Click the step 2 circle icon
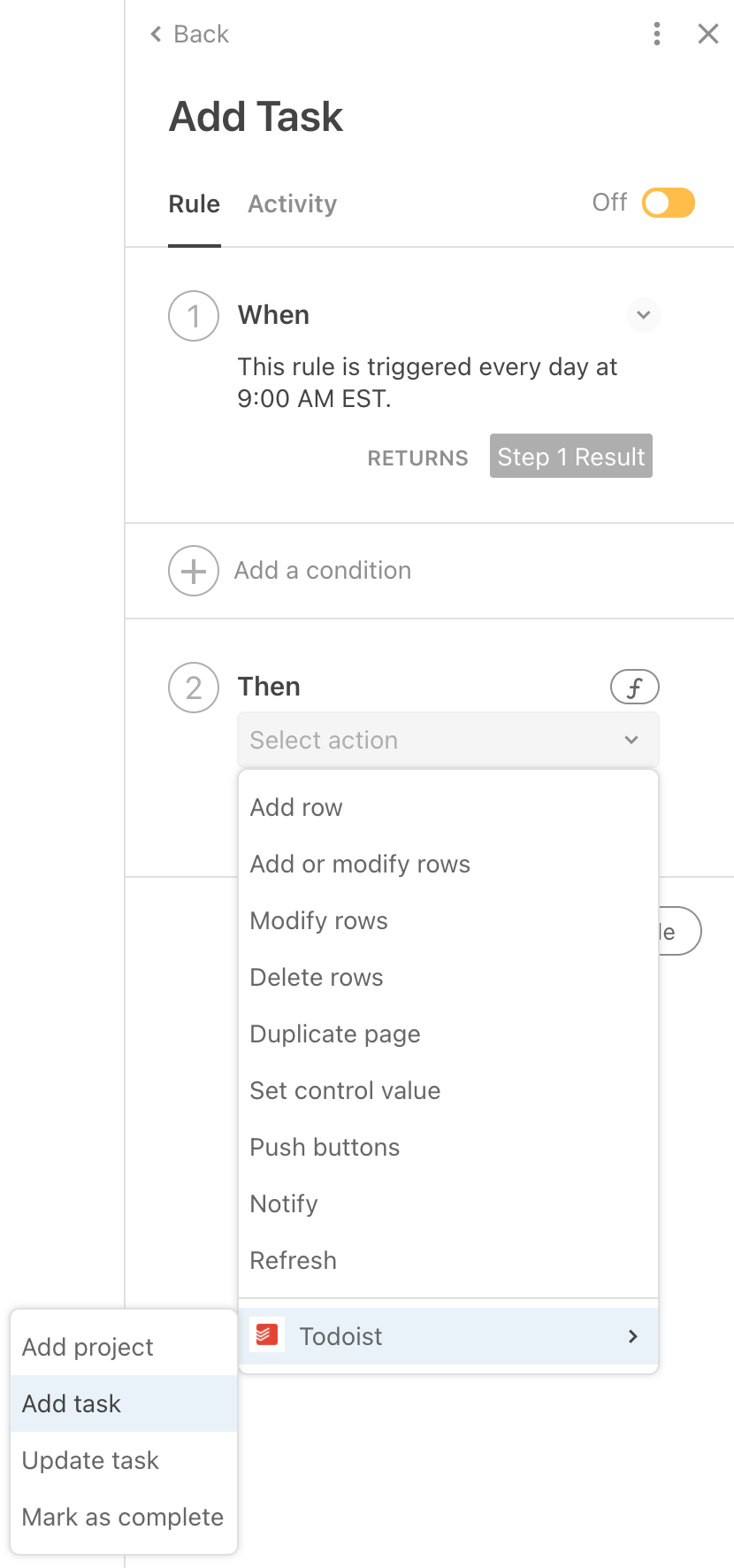Viewport: 734px width, 1568px height. pos(194,688)
